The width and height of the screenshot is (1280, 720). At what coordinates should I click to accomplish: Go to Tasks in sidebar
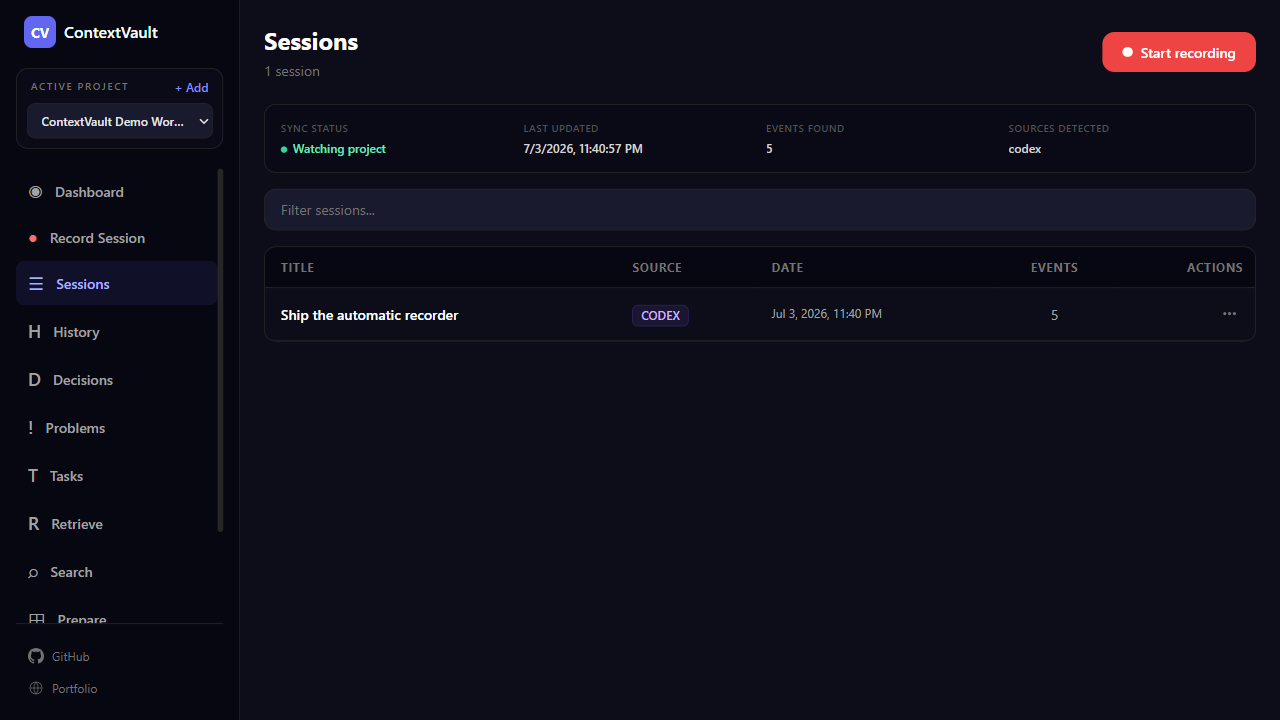tap(117, 476)
